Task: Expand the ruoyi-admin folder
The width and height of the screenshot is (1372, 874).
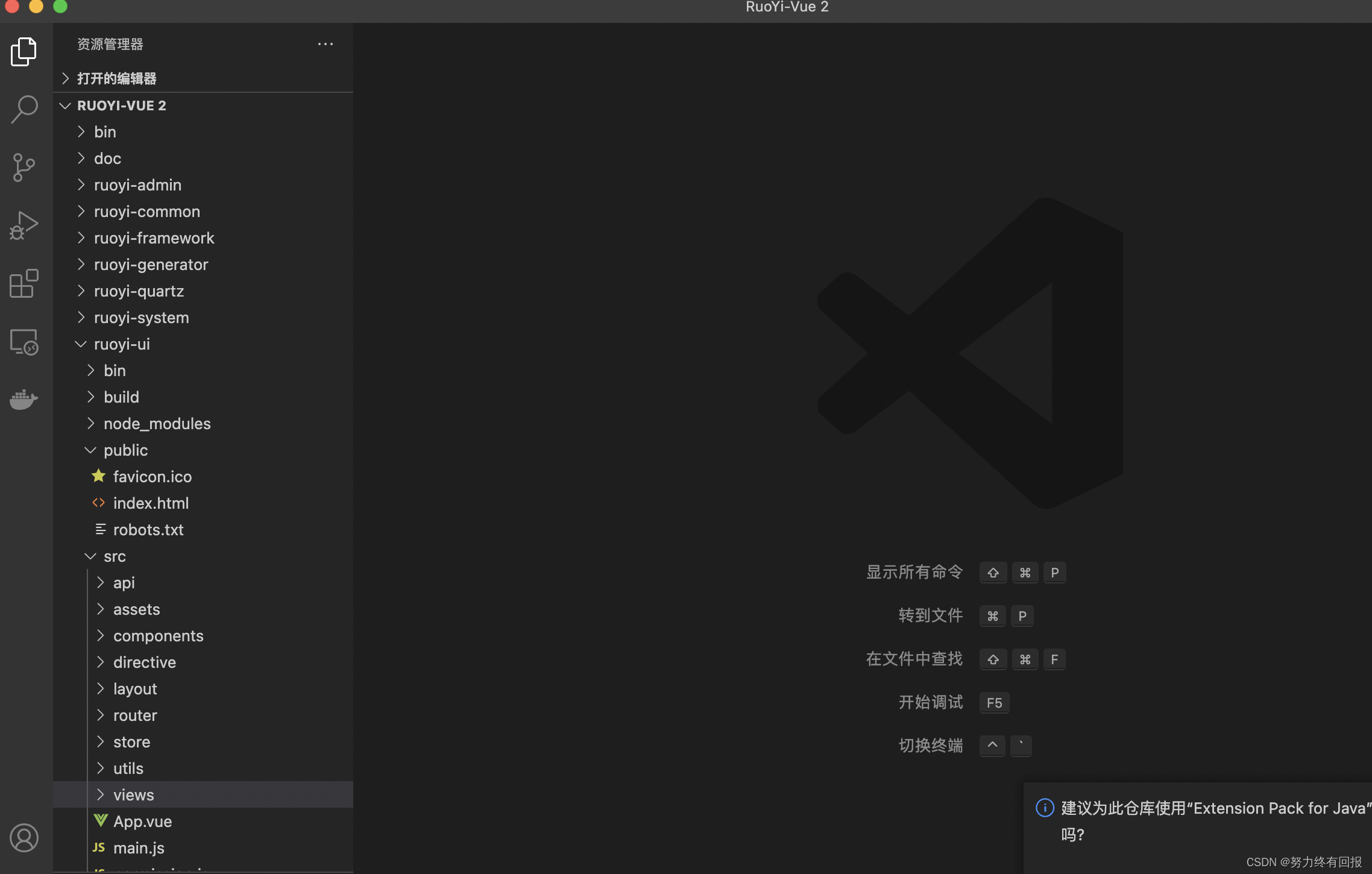Action: click(x=203, y=185)
